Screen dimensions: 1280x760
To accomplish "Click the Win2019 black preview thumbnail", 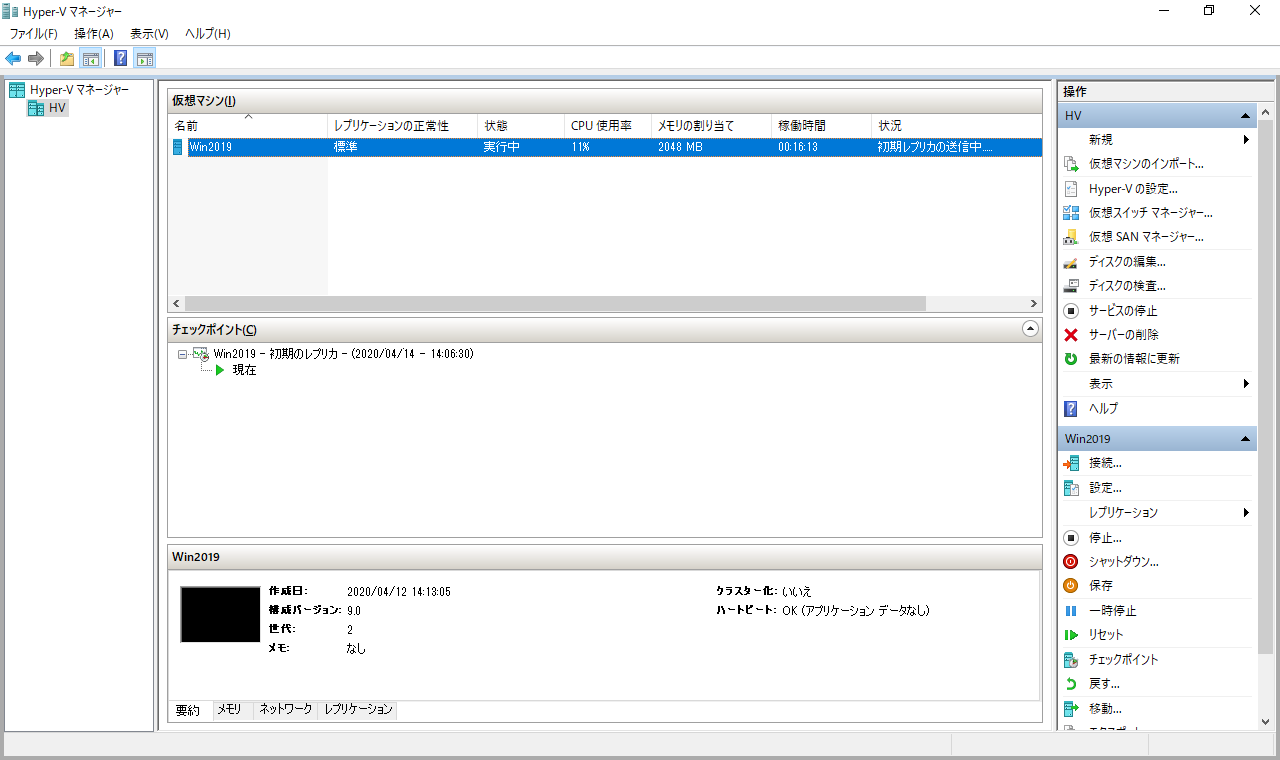I will (220, 614).
